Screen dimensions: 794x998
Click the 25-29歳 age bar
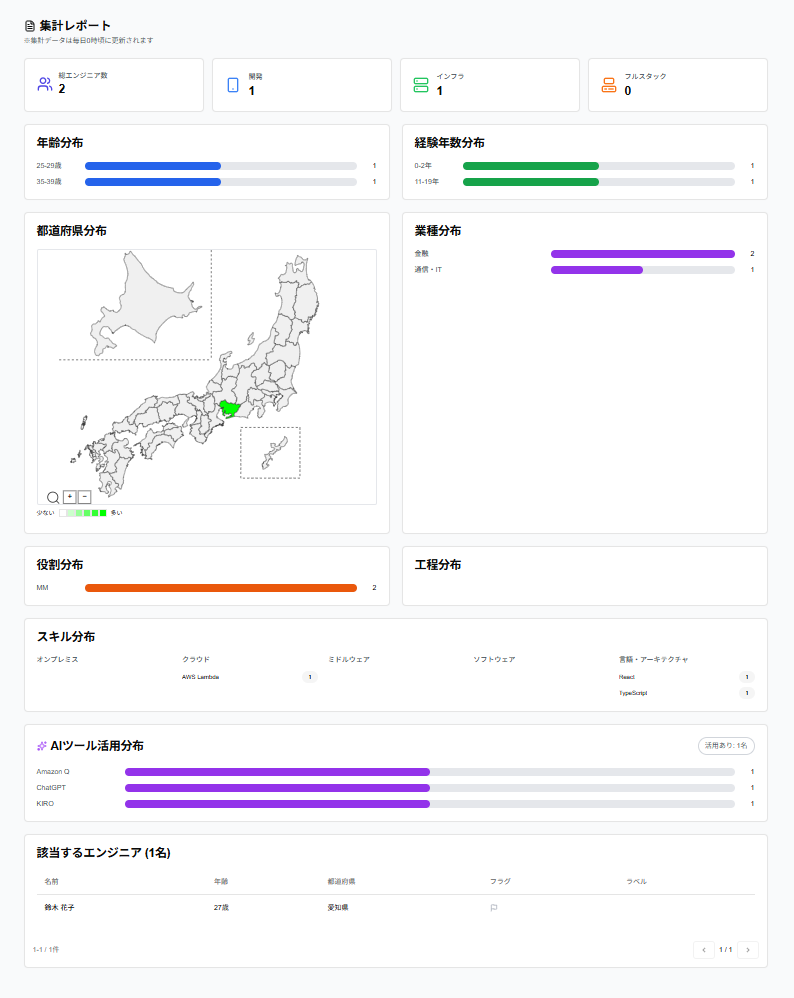(221, 166)
